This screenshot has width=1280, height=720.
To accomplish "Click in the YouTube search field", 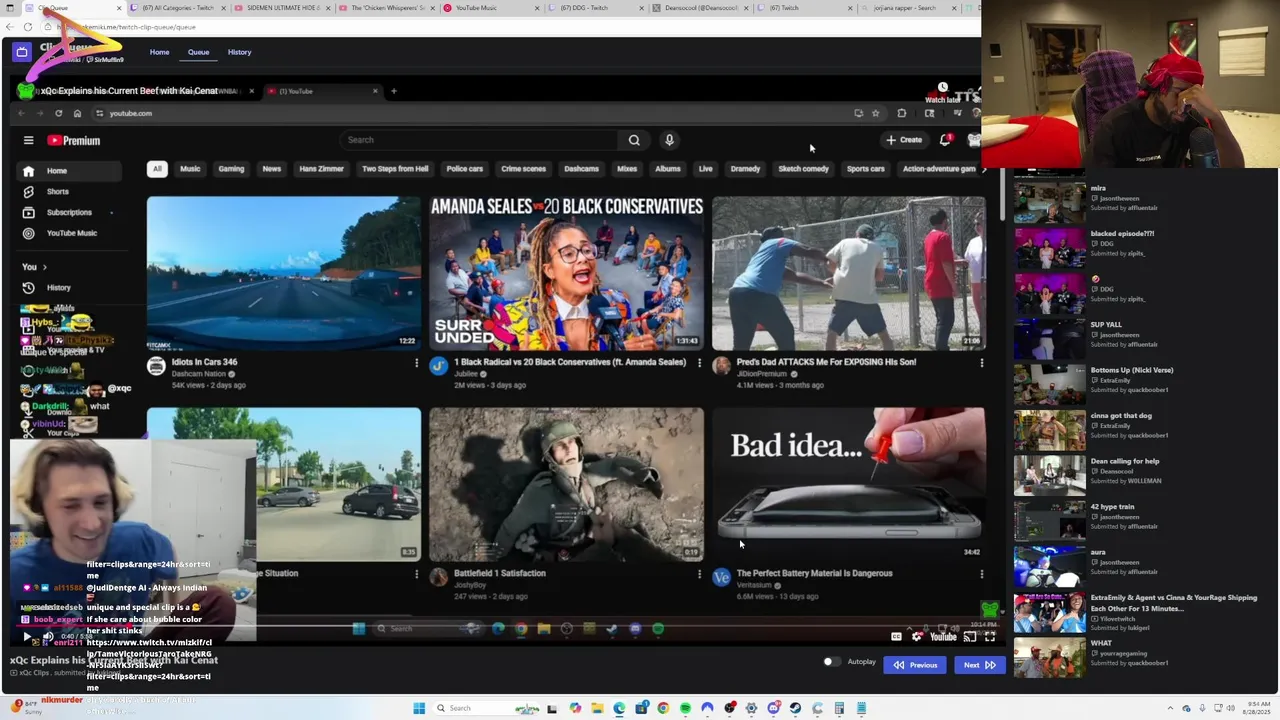I will (480, 140).
